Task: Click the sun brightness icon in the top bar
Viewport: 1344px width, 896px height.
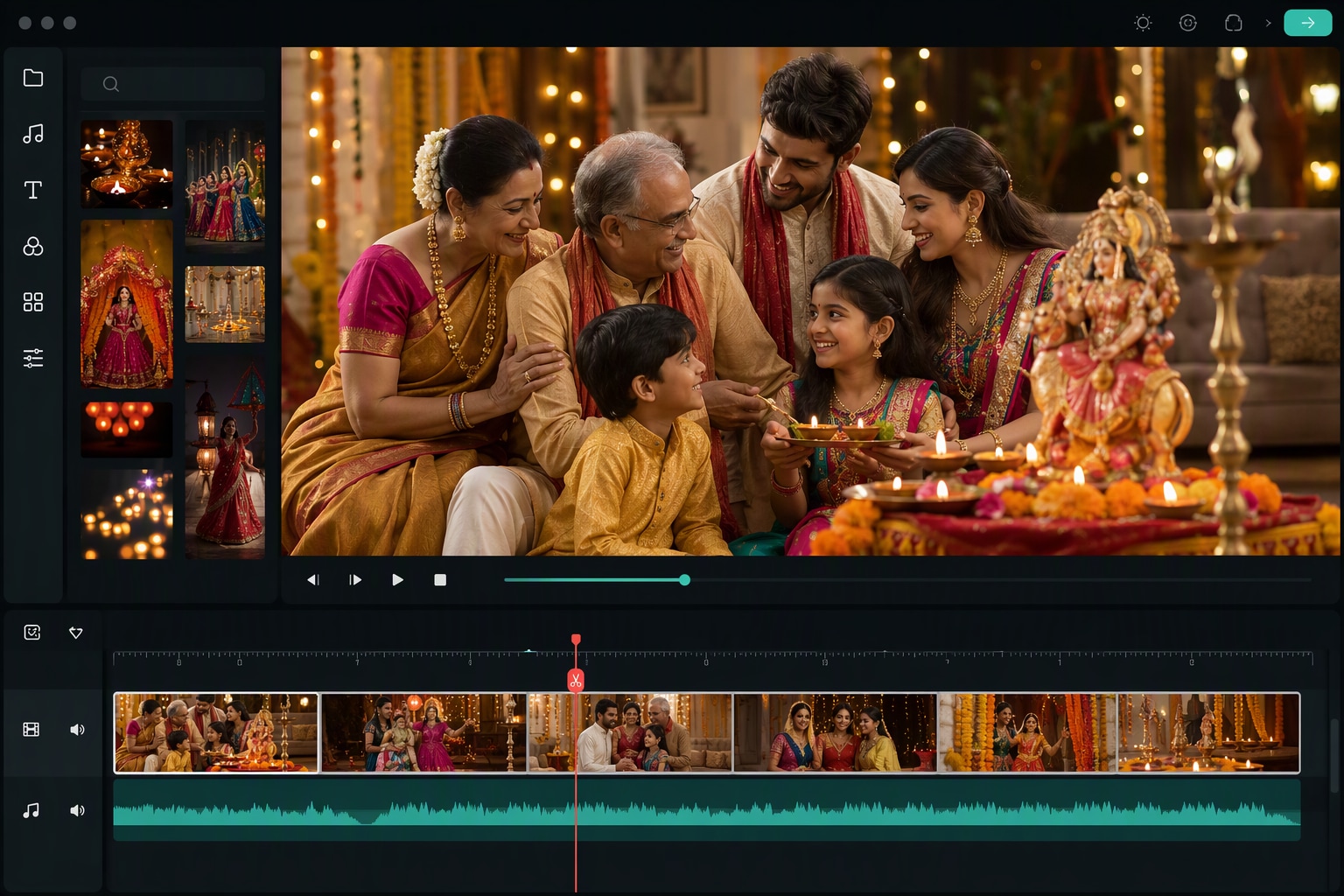Action: click(x=1143, y=23)
